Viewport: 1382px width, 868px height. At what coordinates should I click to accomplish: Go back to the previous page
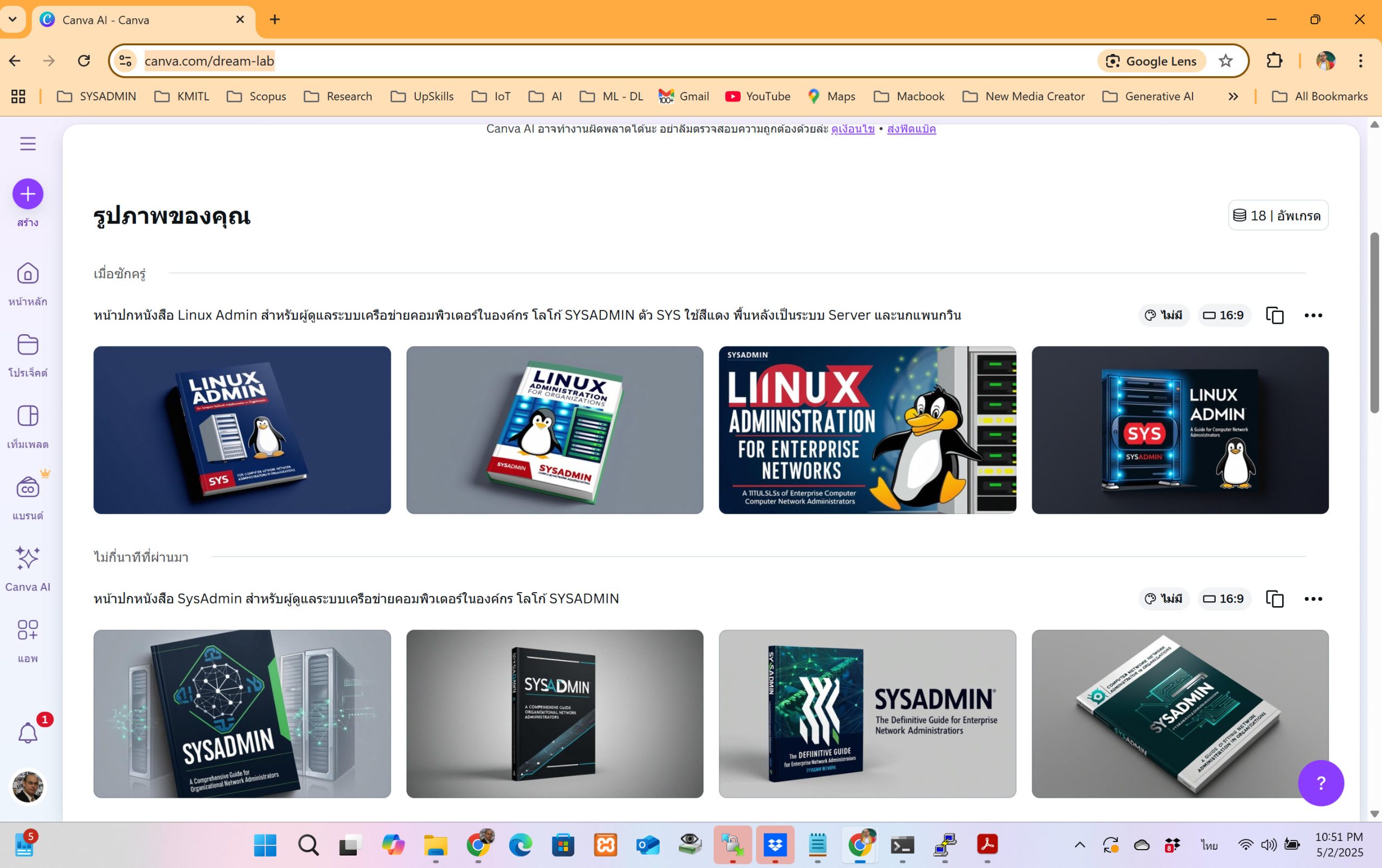click(15, 61)
